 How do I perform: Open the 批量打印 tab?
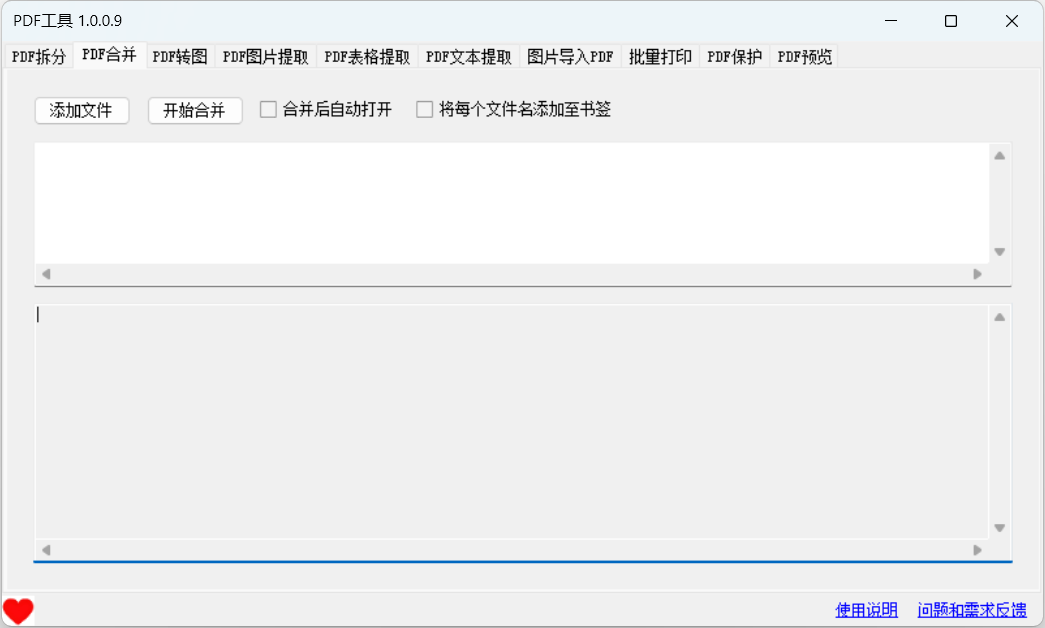(660, 57)
